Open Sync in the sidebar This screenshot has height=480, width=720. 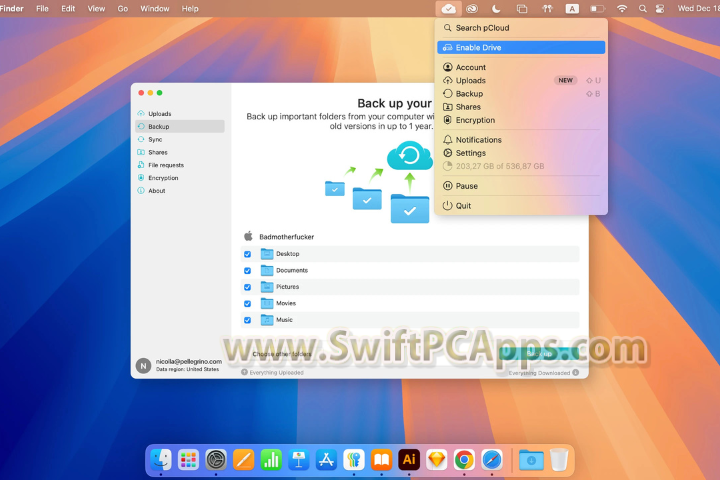[180, 139]
